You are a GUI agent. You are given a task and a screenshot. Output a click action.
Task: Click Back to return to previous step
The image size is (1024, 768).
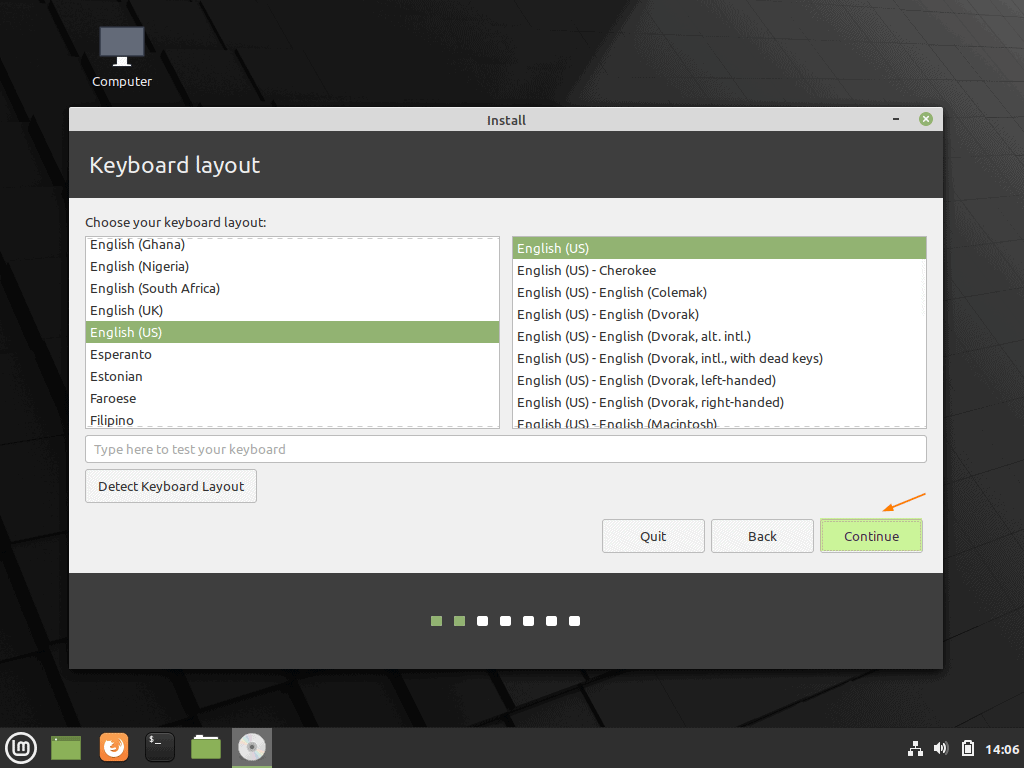click(762, 535)
